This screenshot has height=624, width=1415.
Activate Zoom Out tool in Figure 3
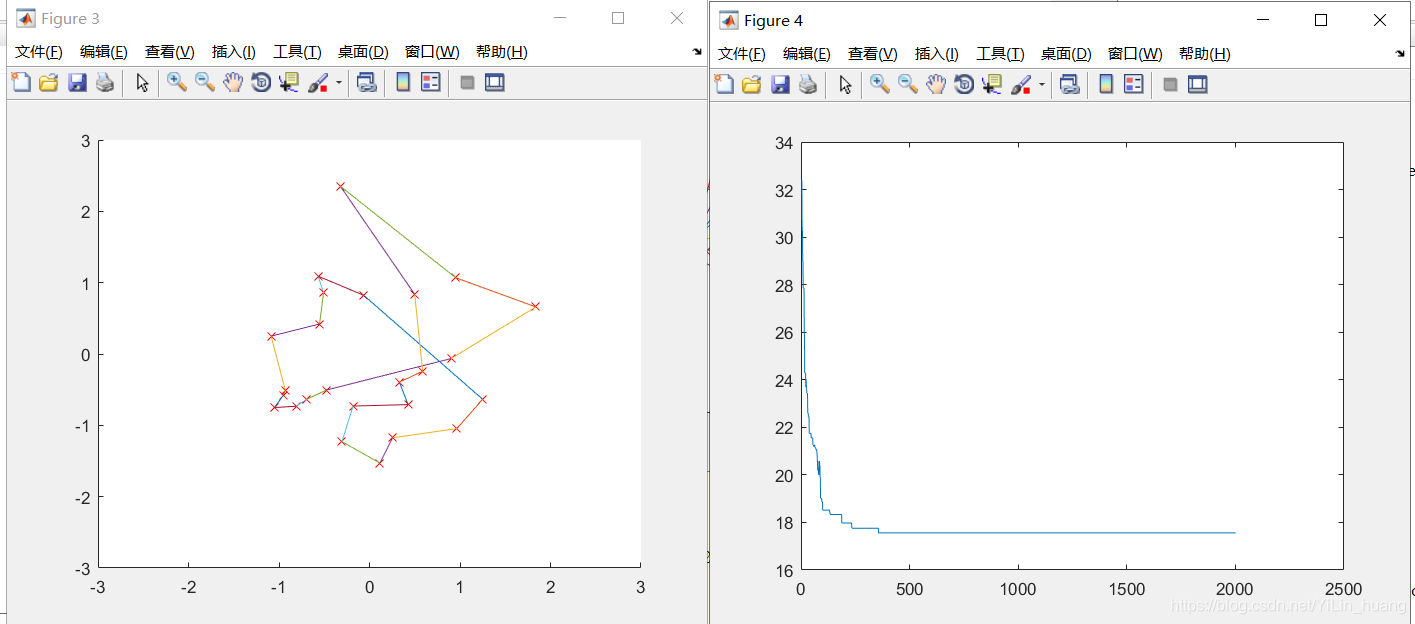[x=205, y=83]
